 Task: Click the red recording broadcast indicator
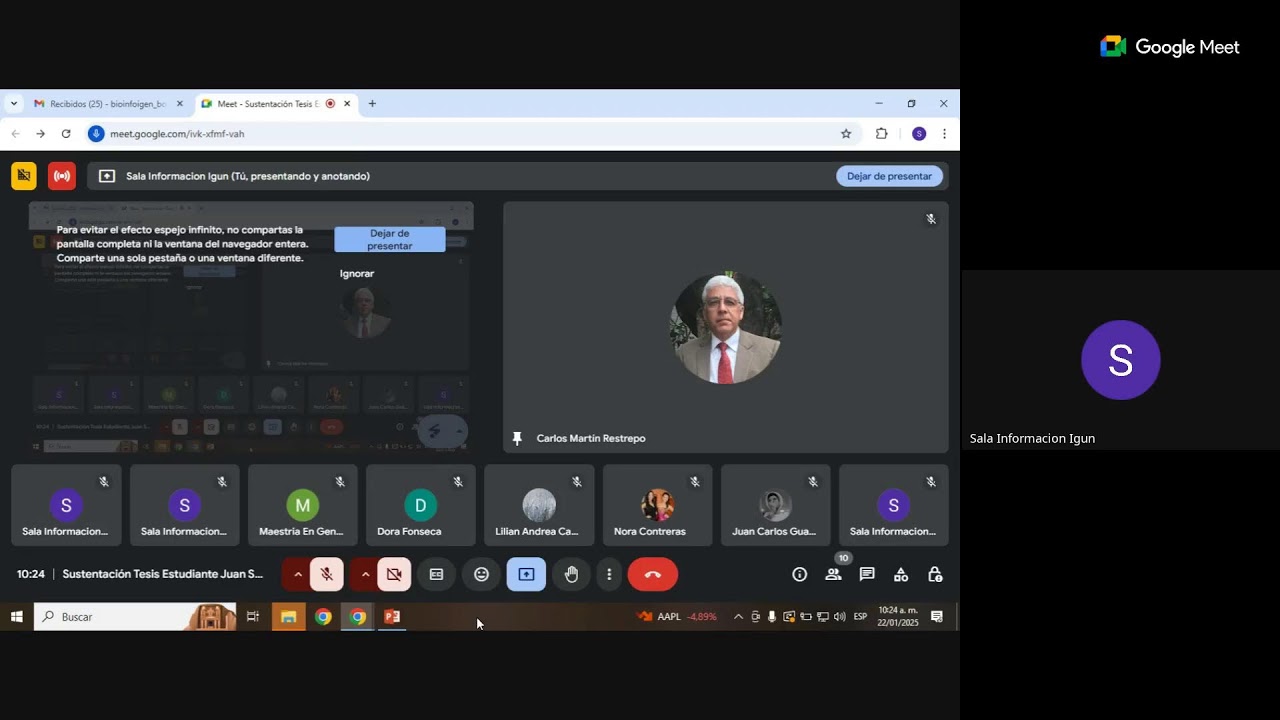click(62, 176)
